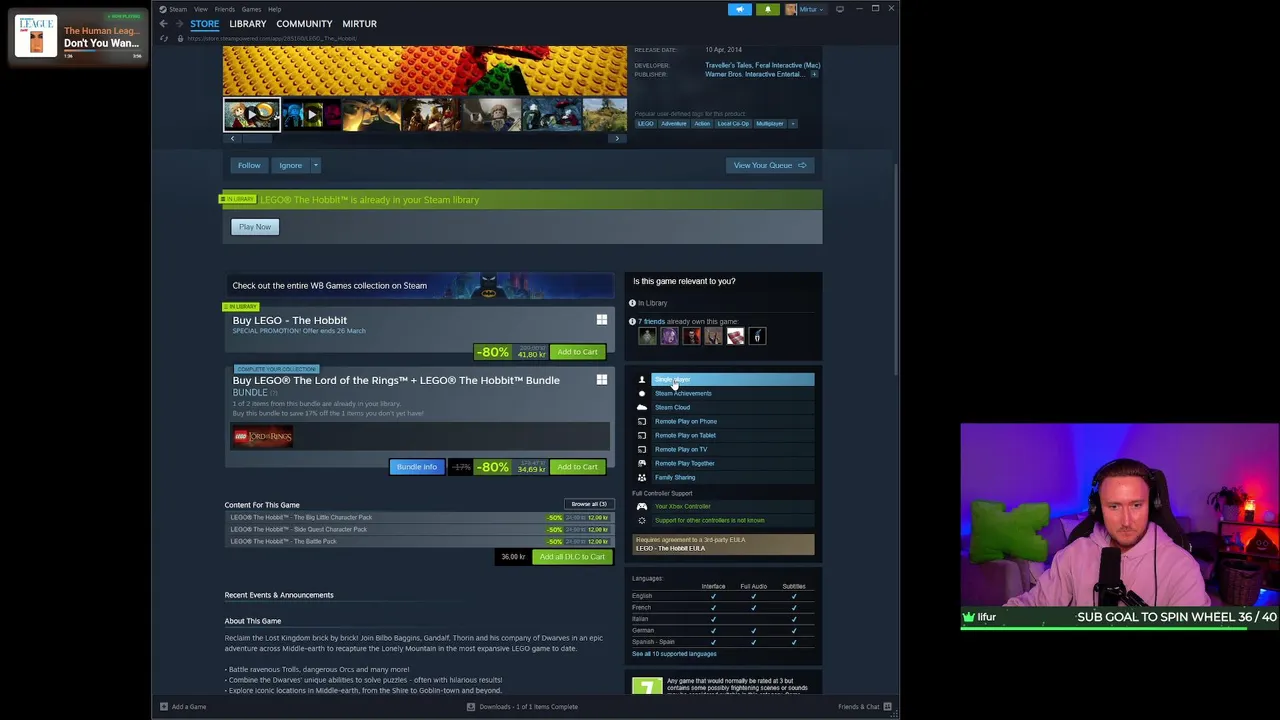Open the Lord of the Rings bundle item image
This screenshot has height=720, width=1280.
(x=263, y=436)
